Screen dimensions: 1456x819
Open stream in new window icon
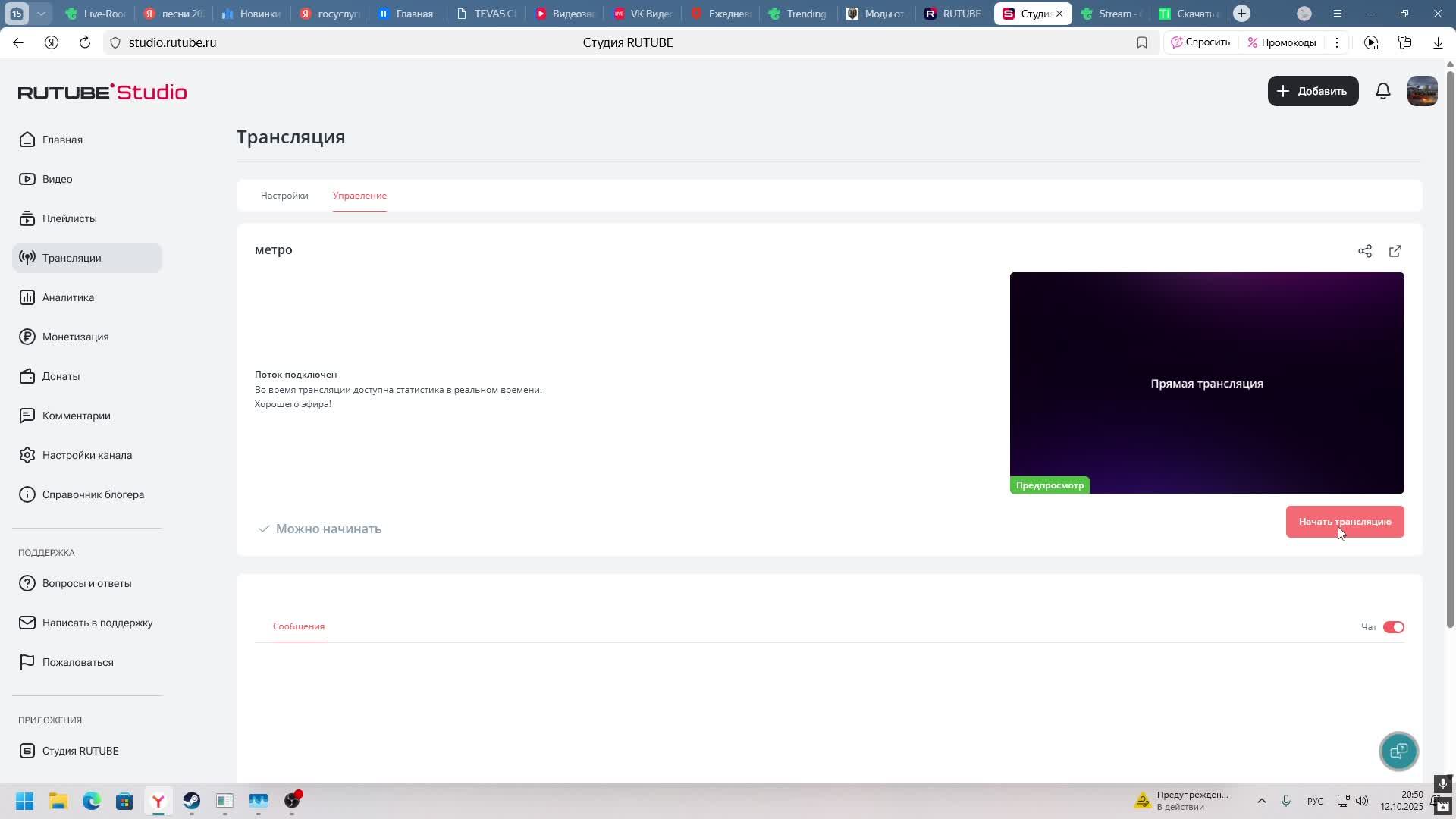point(1395,251)
